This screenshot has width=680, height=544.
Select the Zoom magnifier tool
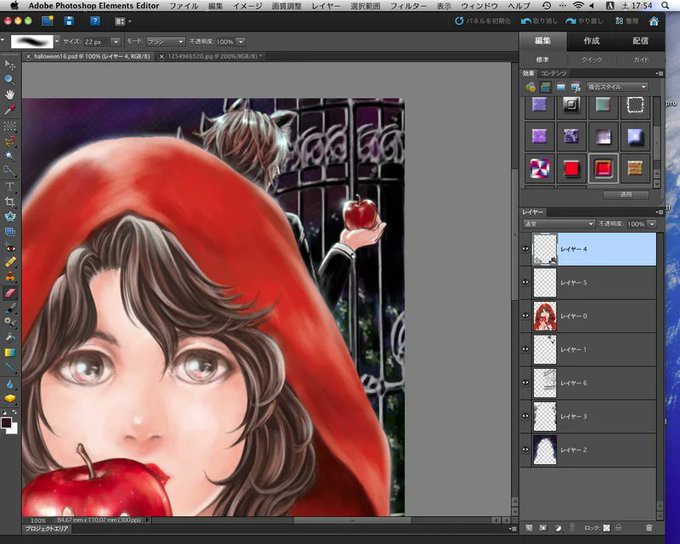(x=9, y=78)
